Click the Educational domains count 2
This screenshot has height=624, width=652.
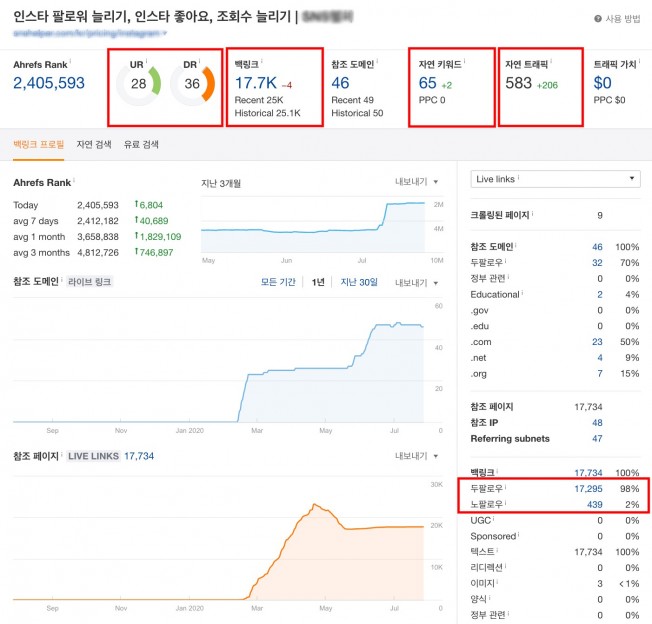(600, 294)
